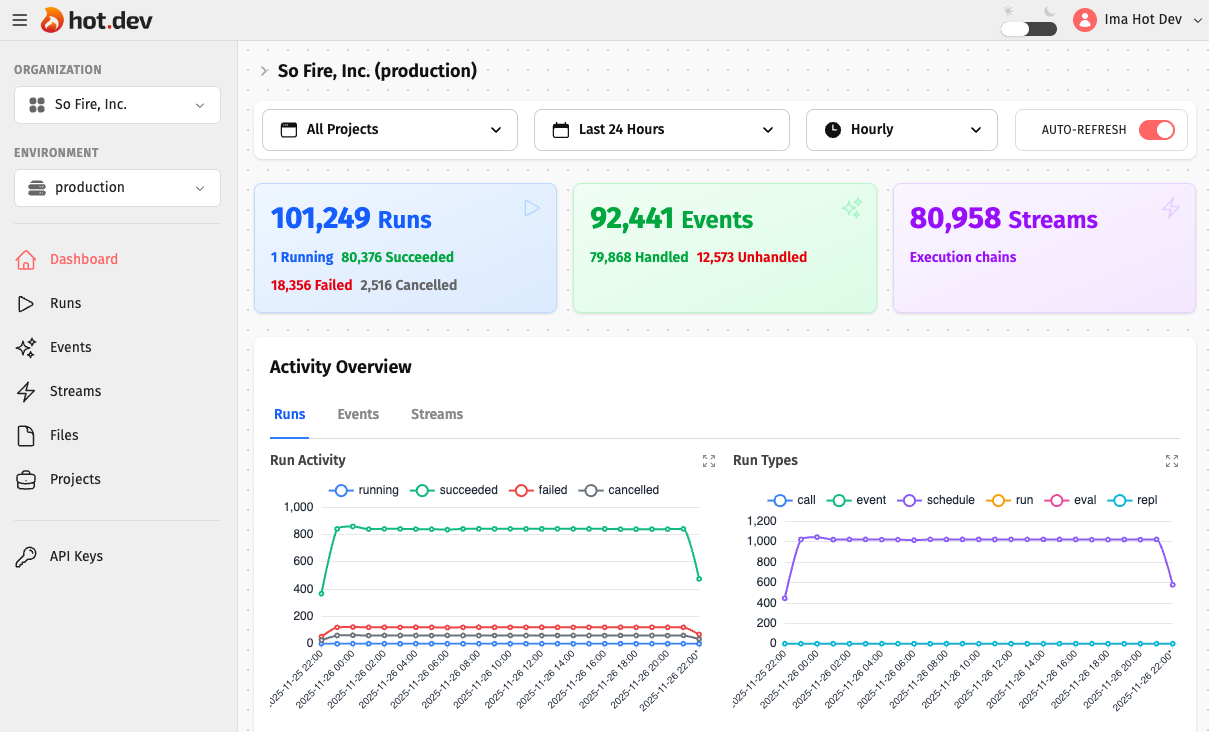Viewport: 1209px width, 732px height.
Task: Disable the AUTO-REFRESH toggle
Action: pos(1156,129)
